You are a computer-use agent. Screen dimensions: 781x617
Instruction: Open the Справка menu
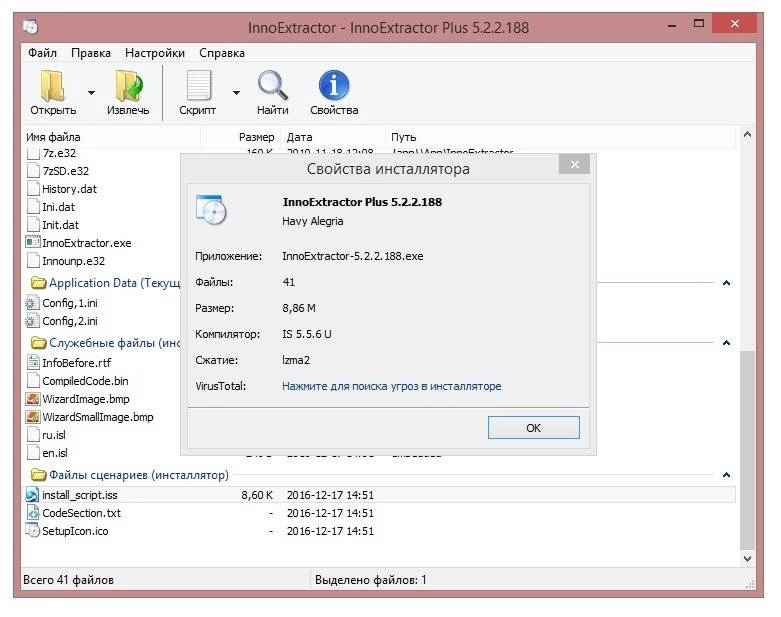point(222,53)
